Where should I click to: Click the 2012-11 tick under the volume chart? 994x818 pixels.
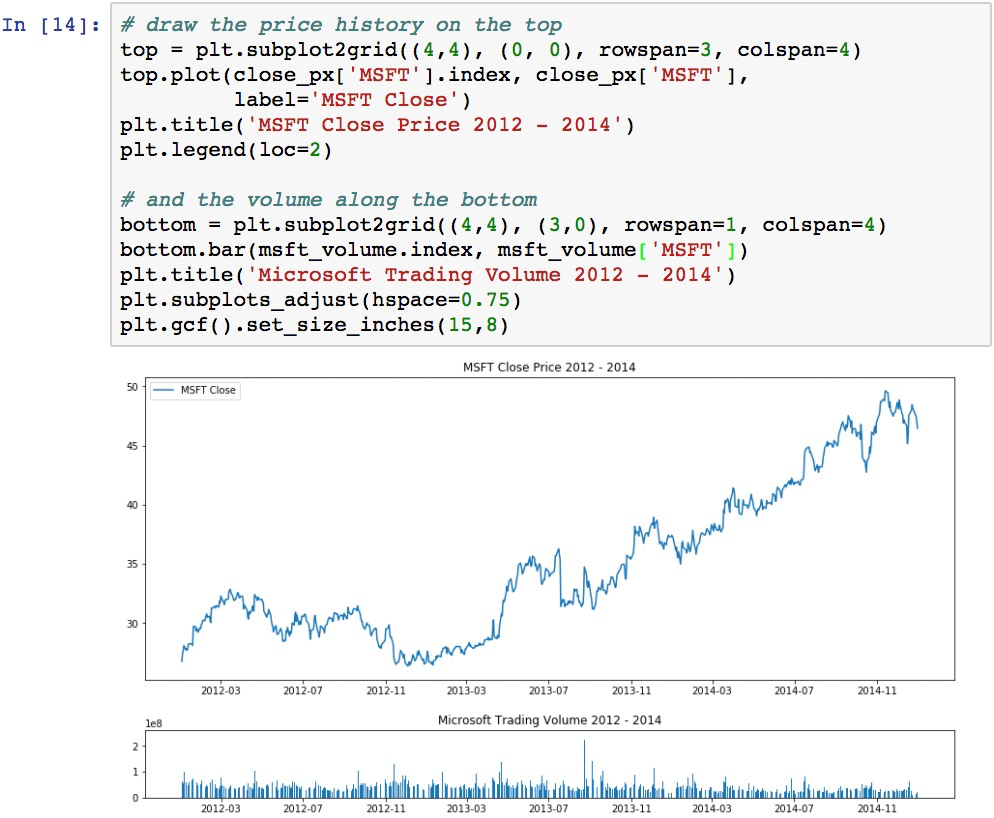pyautogui.click(x=385, y=808)
